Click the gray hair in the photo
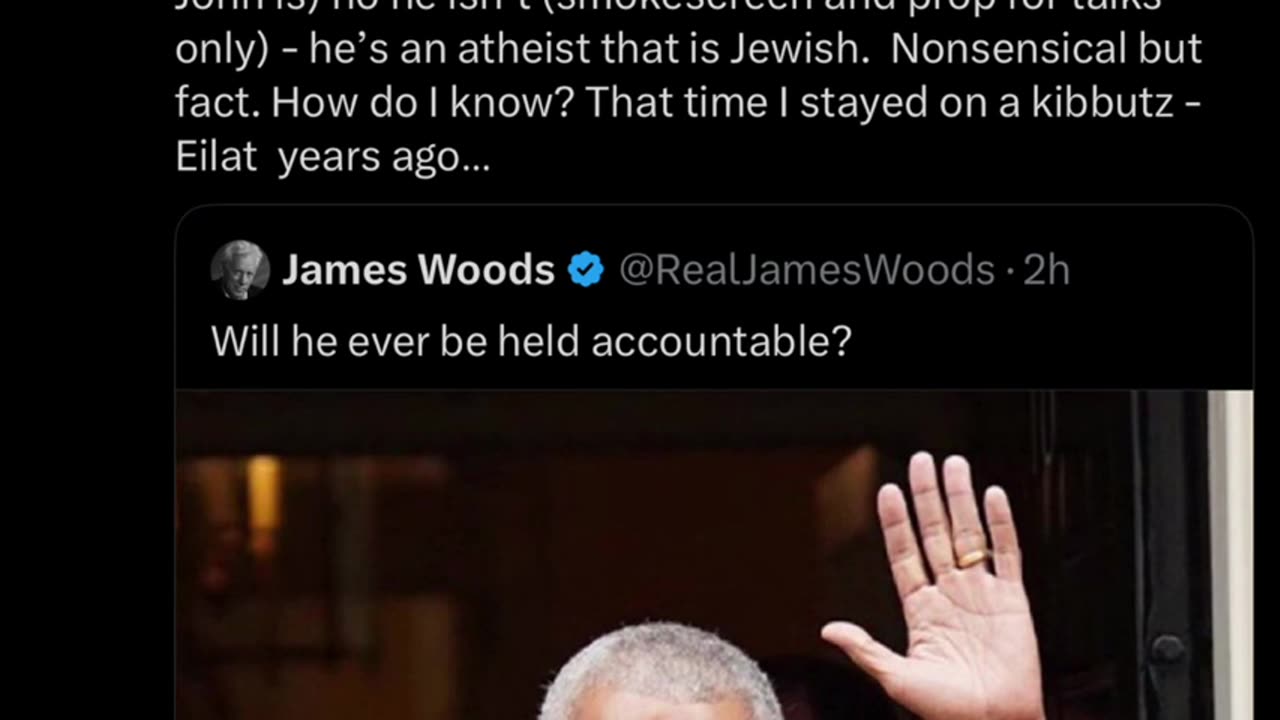1280x720 pixels. [660, 670]
